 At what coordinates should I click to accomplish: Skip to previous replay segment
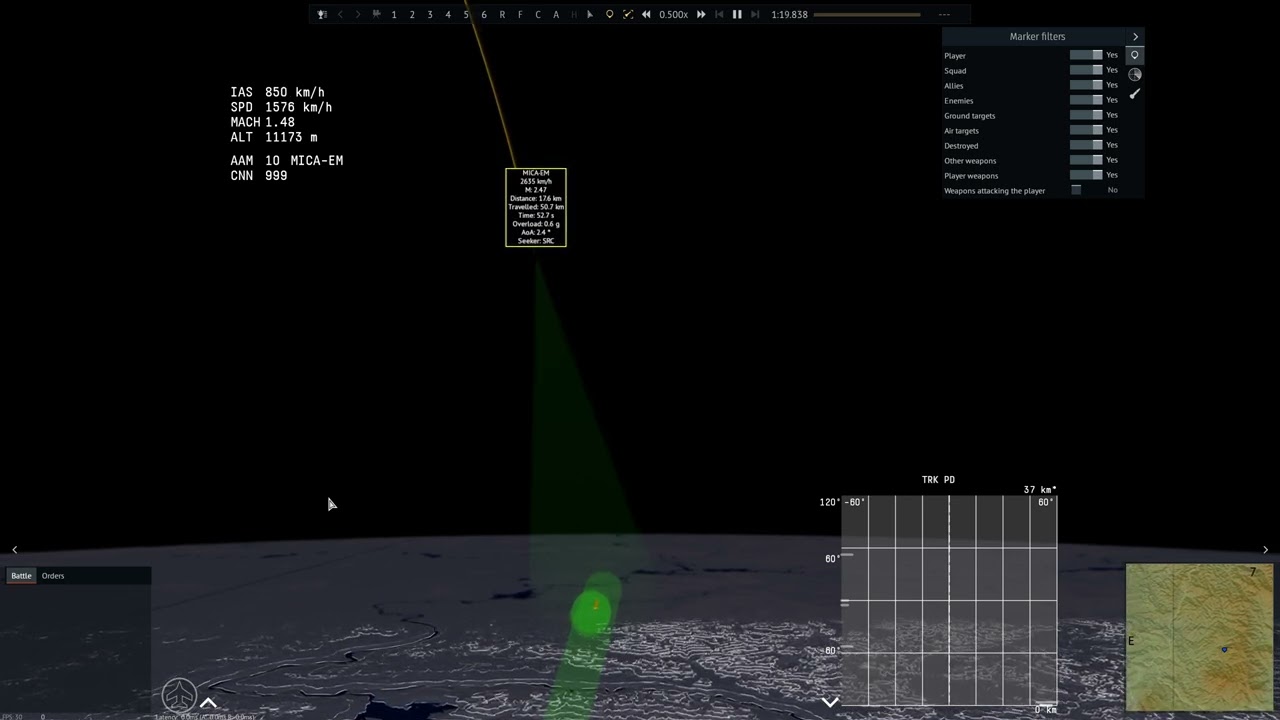719,14
